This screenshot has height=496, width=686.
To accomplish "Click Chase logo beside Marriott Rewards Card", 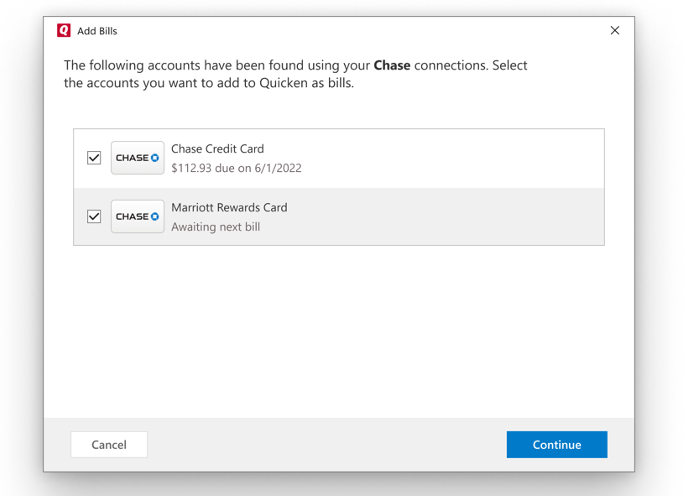I will pyautogui.click(x=137, y=217).
